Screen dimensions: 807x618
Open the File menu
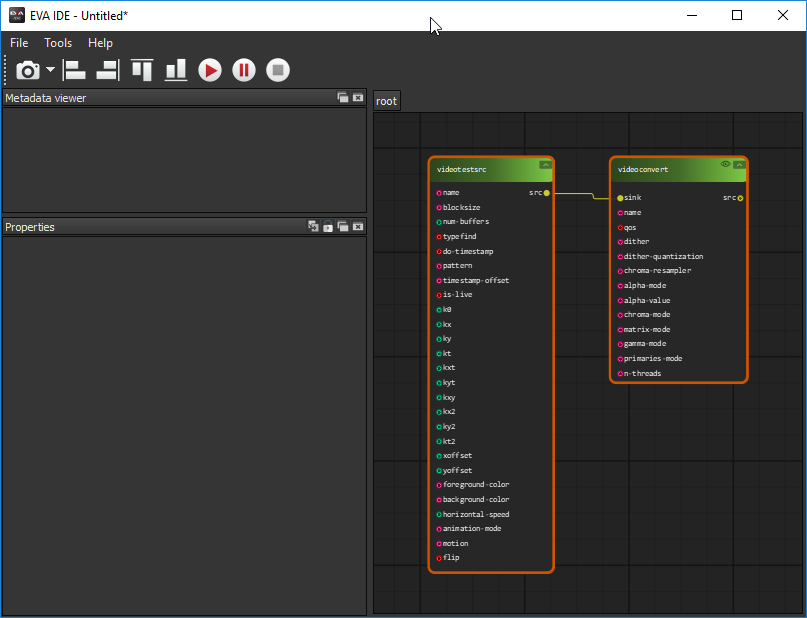click(x=19, y=43)
